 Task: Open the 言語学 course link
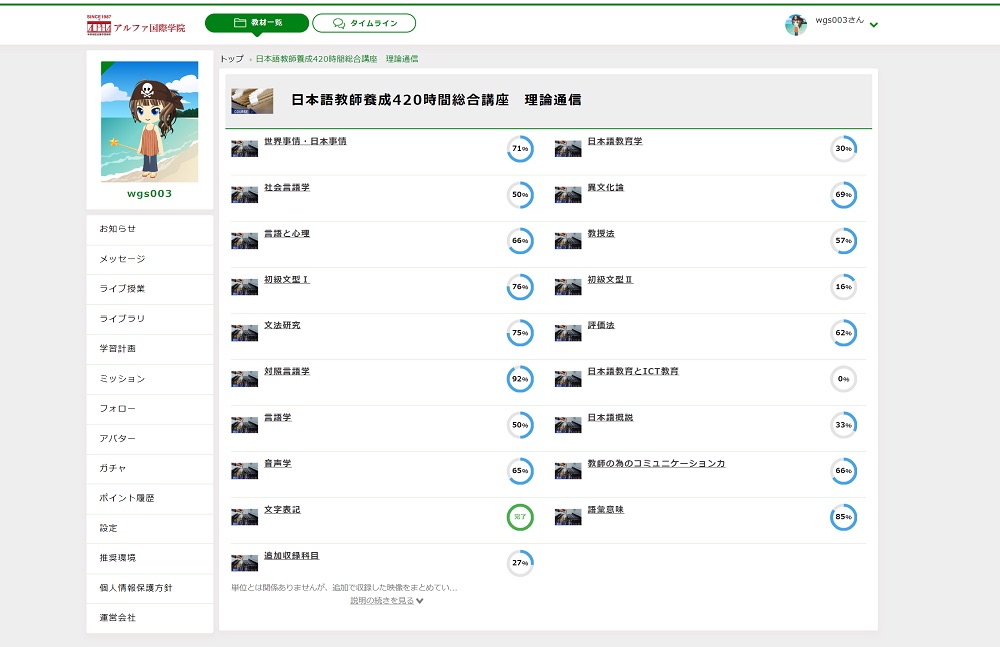[x=277, y=417]
